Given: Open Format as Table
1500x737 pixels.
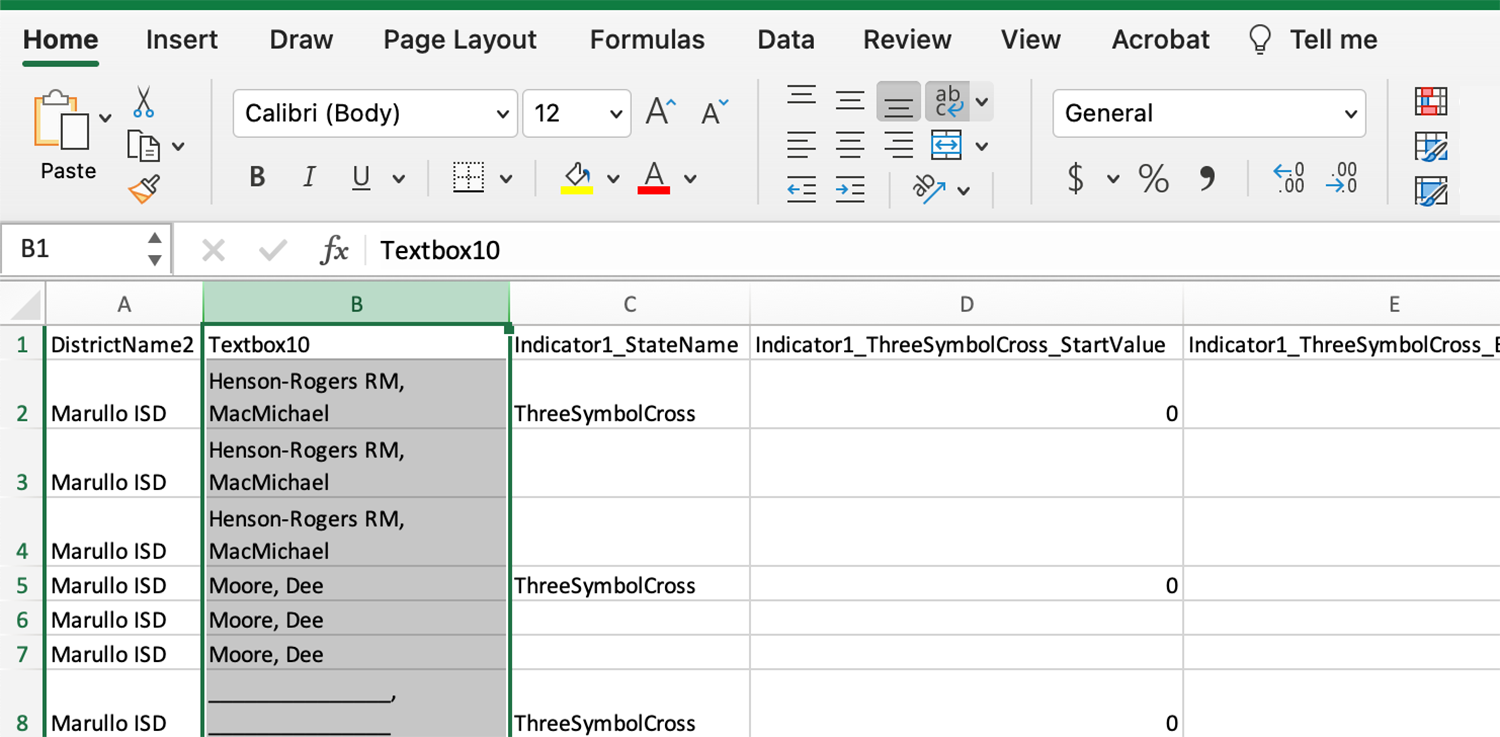Looking at the screenshot, I should pyautogui.click(x=1431, y=146).
